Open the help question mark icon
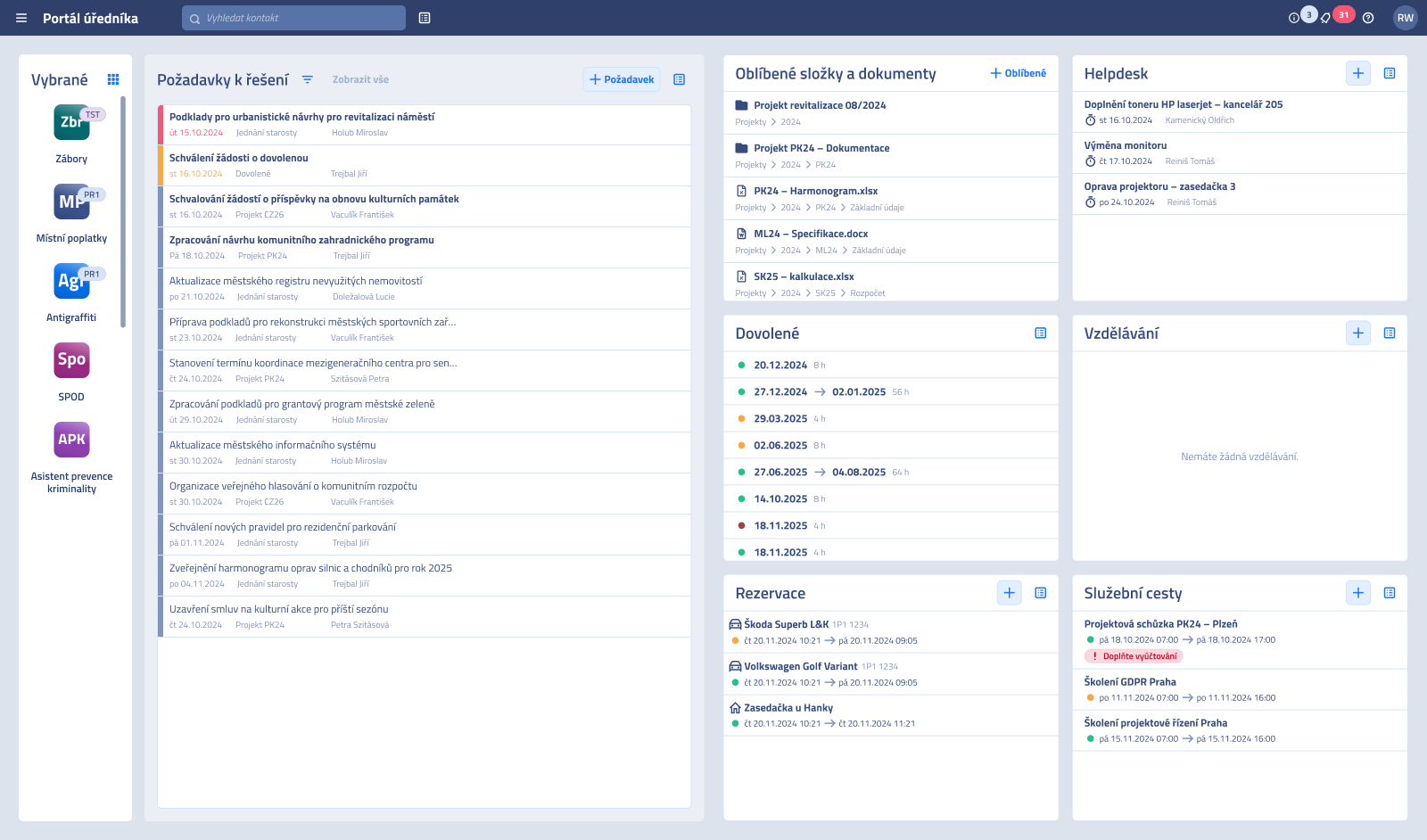Image resolution: width=1427 pixels, height=840 pixels. [1368, 18]
